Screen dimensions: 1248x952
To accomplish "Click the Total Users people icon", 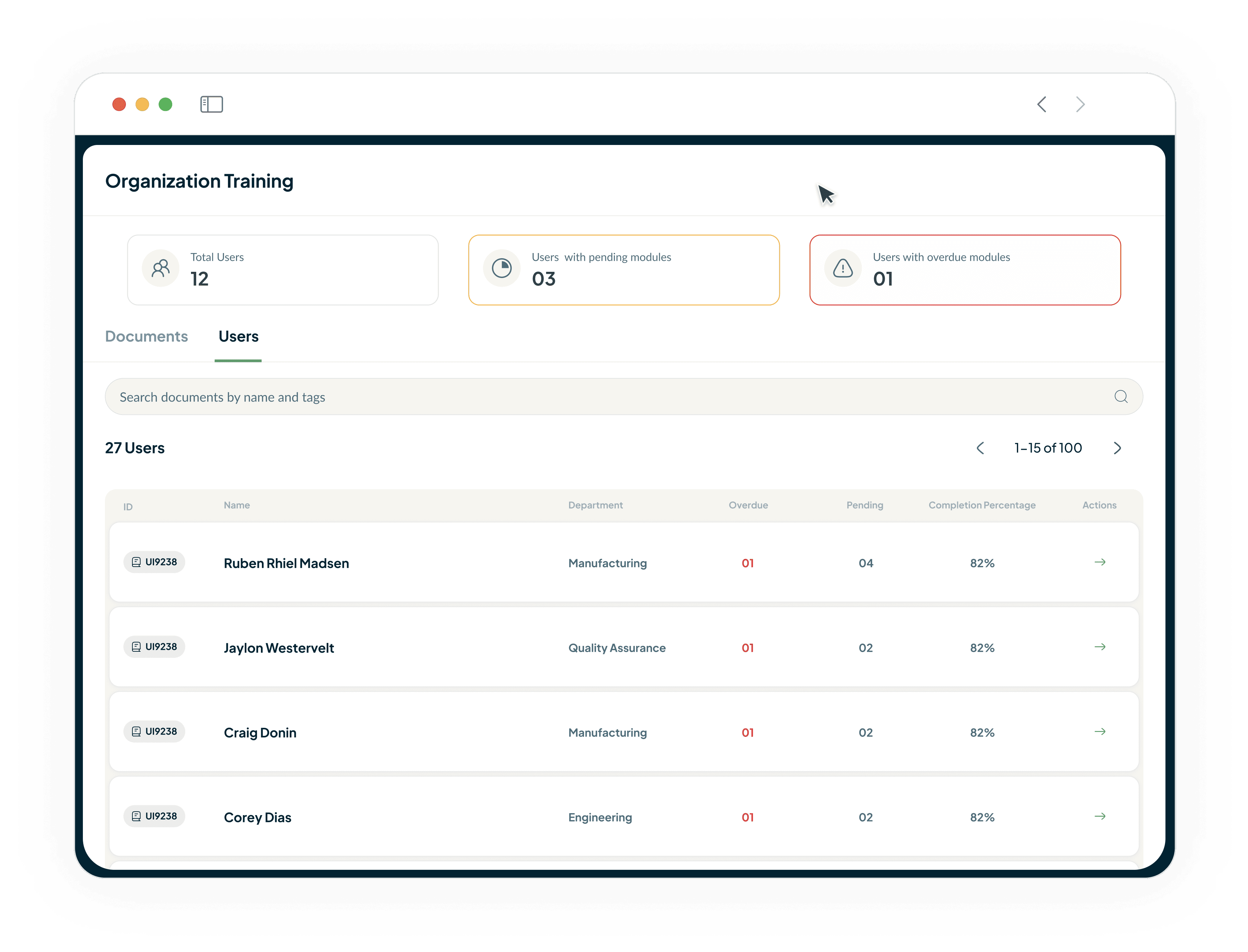I will [161, 268].
